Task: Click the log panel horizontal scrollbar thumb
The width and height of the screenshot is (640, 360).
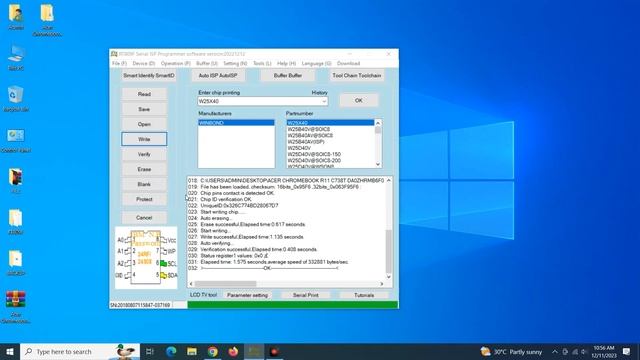Action: (x=226, y=284)
